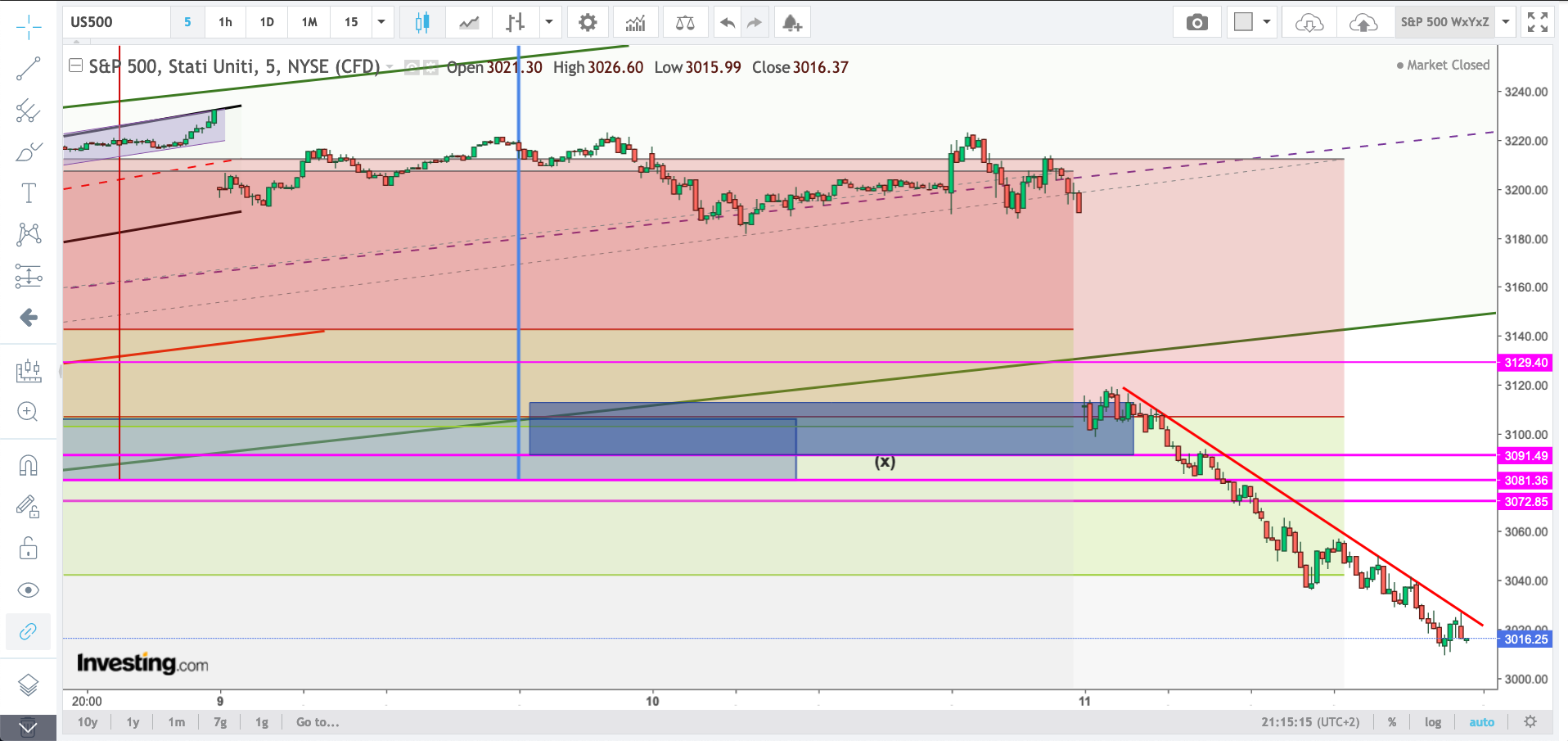Select the text annotation tool
This screenshot has width=1568, height=741.
point(29,193)
